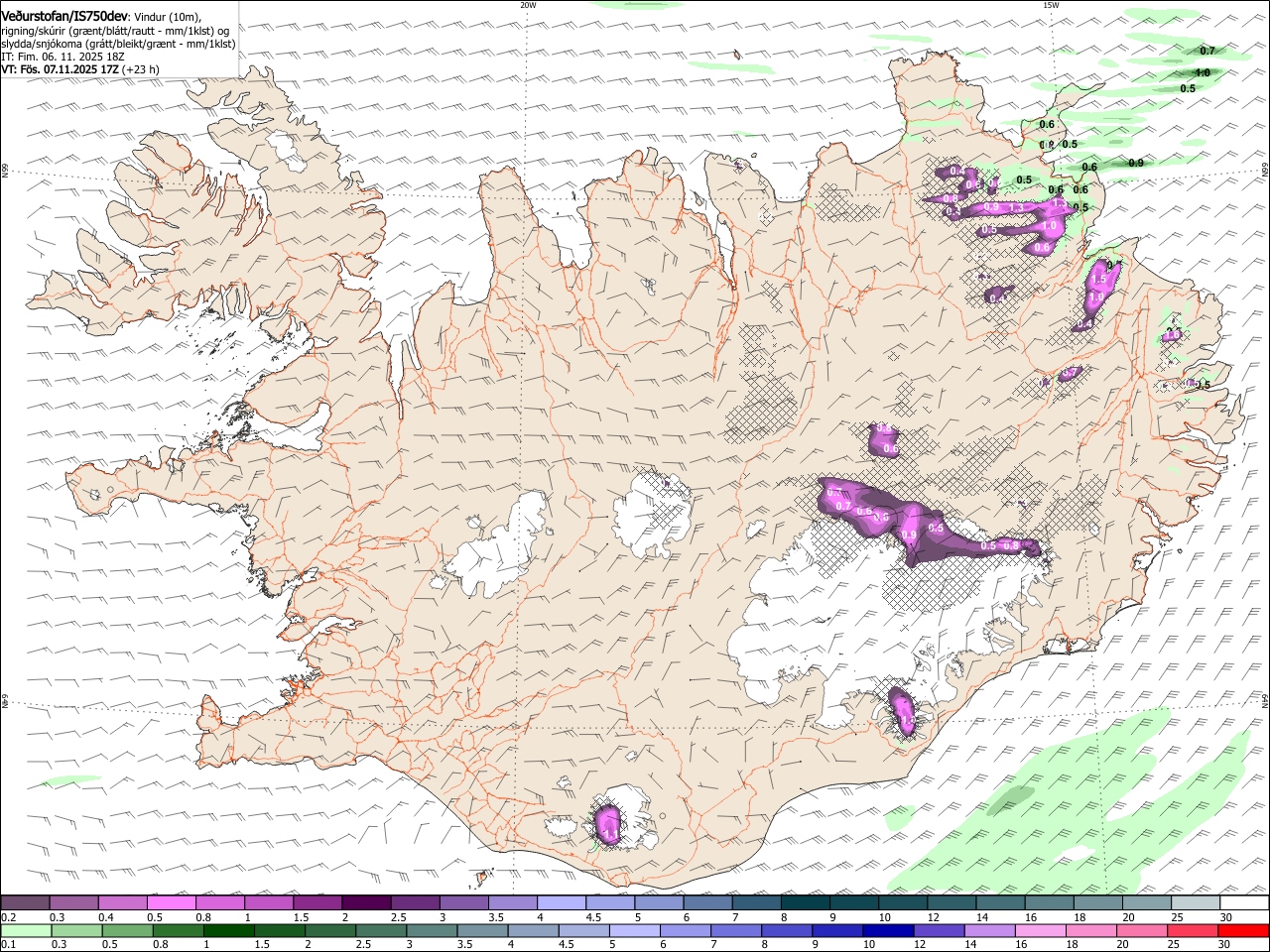Screen dimensions: 1270x952
Task: Pick the palest green swatch labeled 0.1
Action: 26,930
